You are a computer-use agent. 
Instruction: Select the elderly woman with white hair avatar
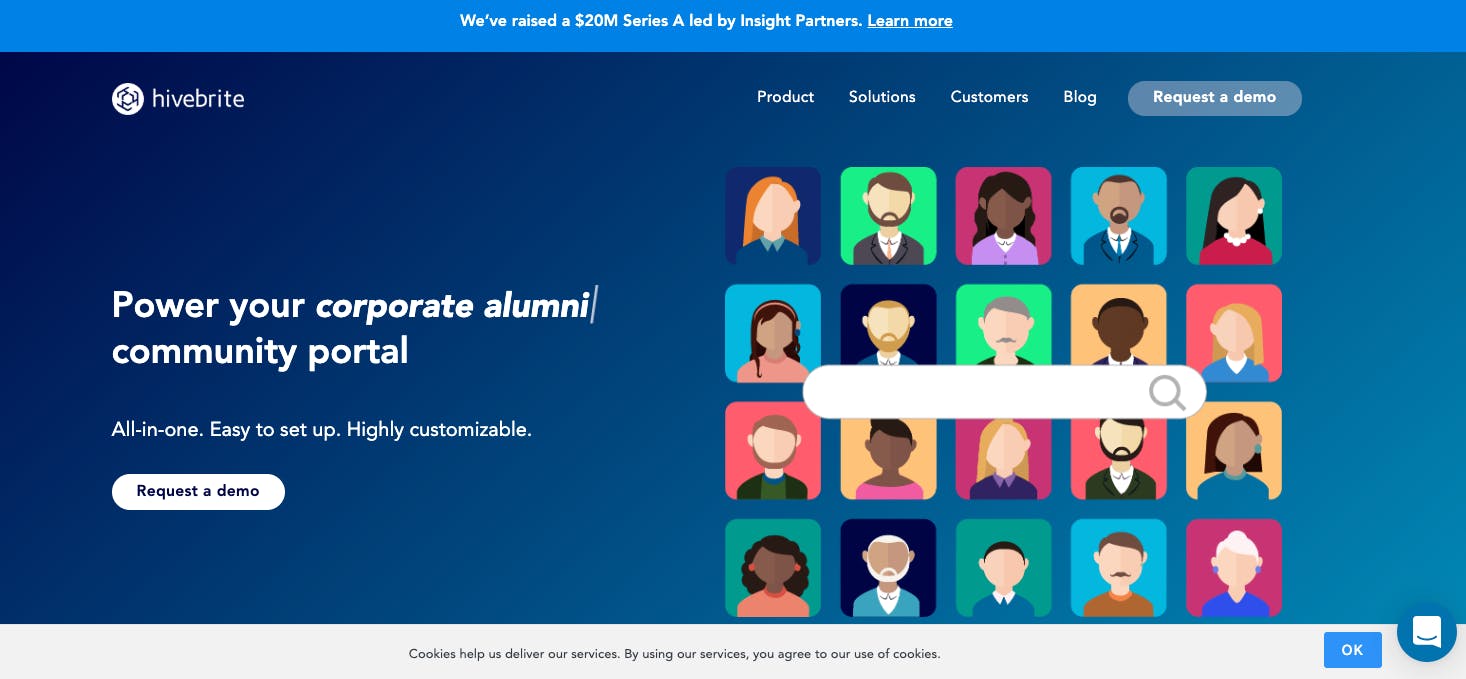(1234, 568)
